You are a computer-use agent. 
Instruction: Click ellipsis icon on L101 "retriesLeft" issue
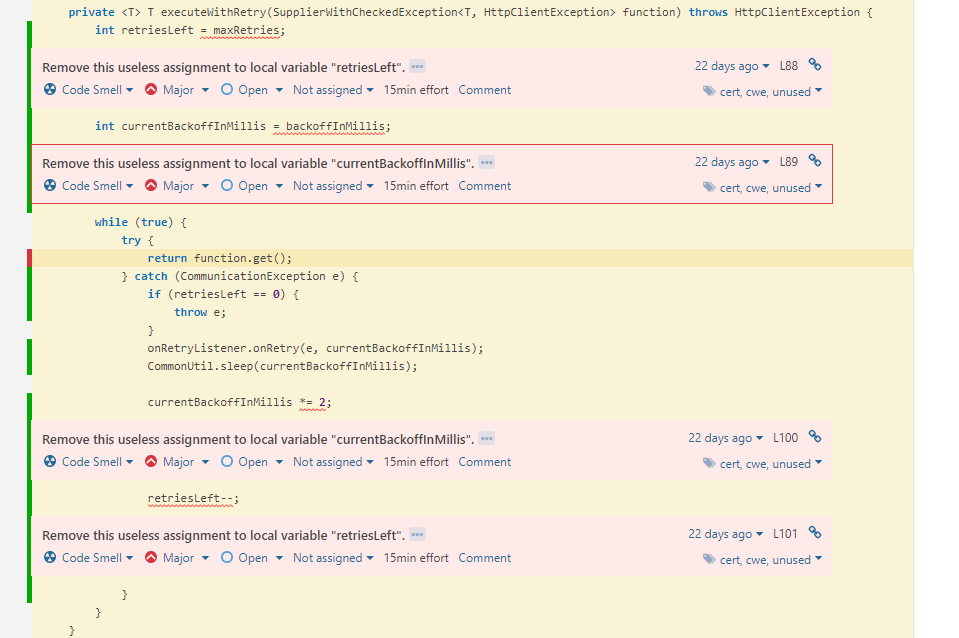[417, 534]
